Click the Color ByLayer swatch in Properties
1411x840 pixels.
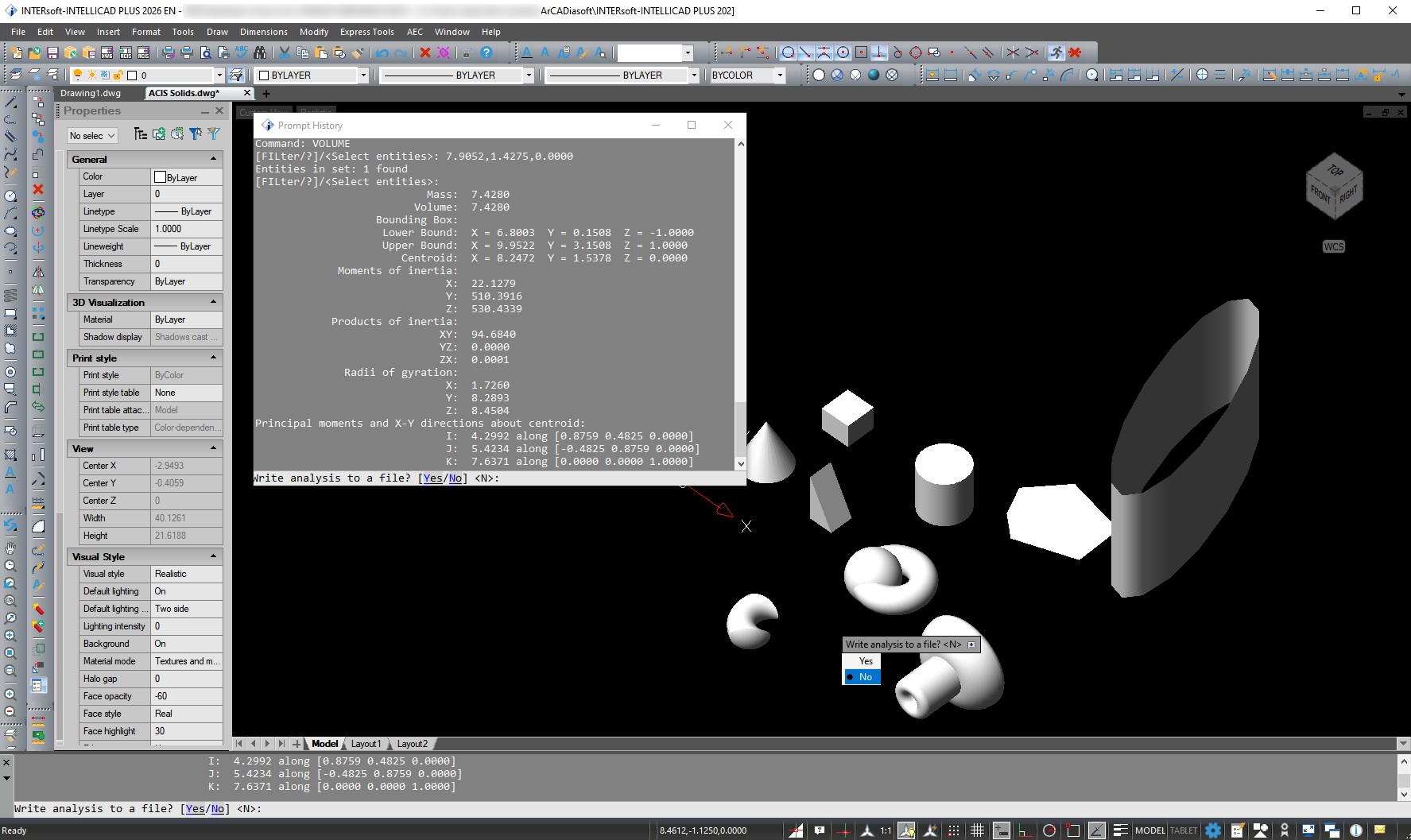(160, 177)
